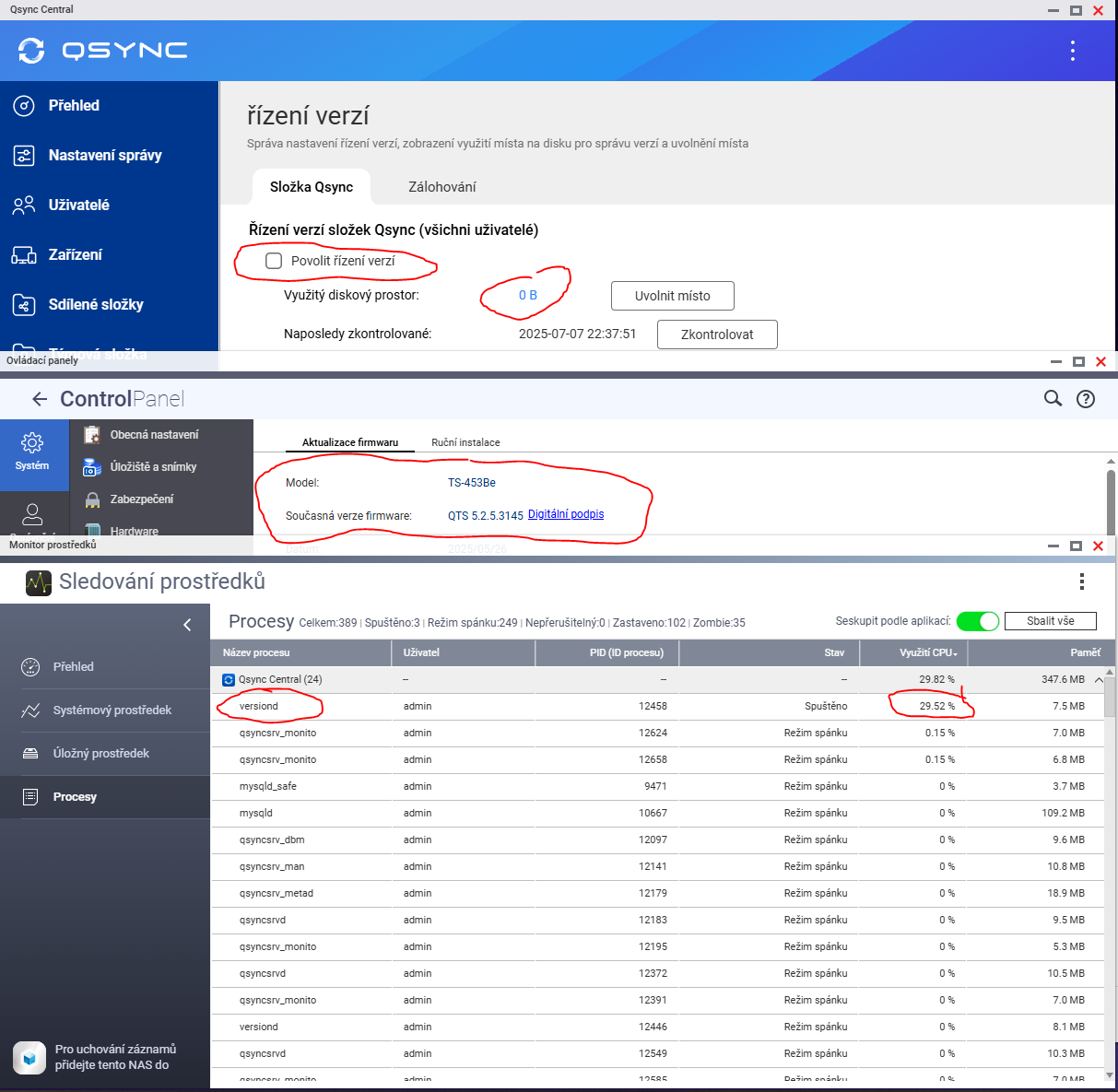Collapse the Resource Monitor sidebar chevron

[x=187, y=625]
